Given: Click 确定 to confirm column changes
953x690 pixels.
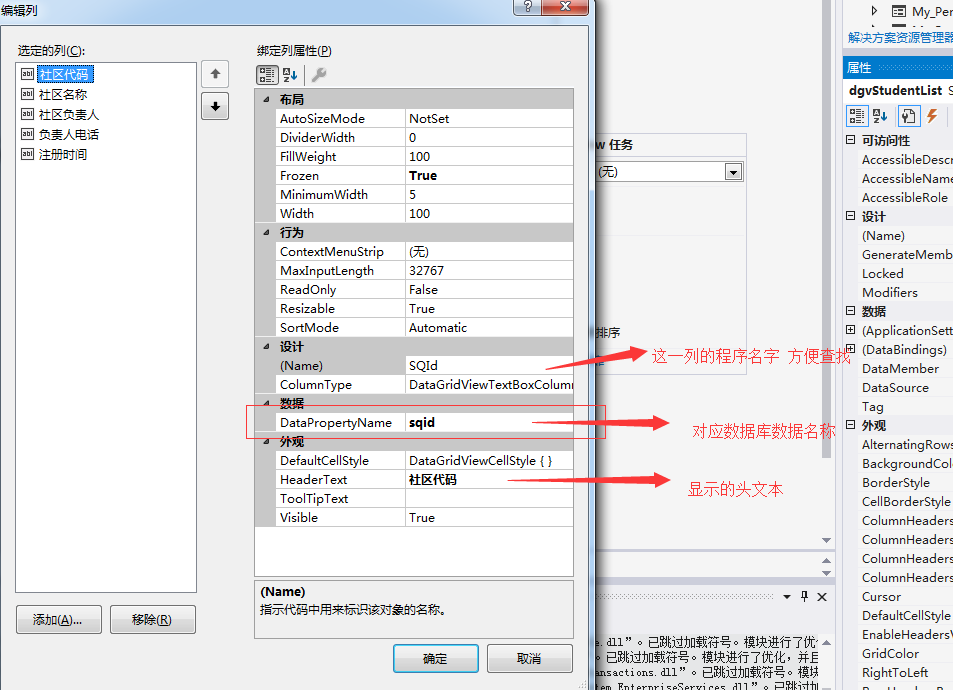Looking at the screenshot, I should pyautogui.click(x=434, y=658).
